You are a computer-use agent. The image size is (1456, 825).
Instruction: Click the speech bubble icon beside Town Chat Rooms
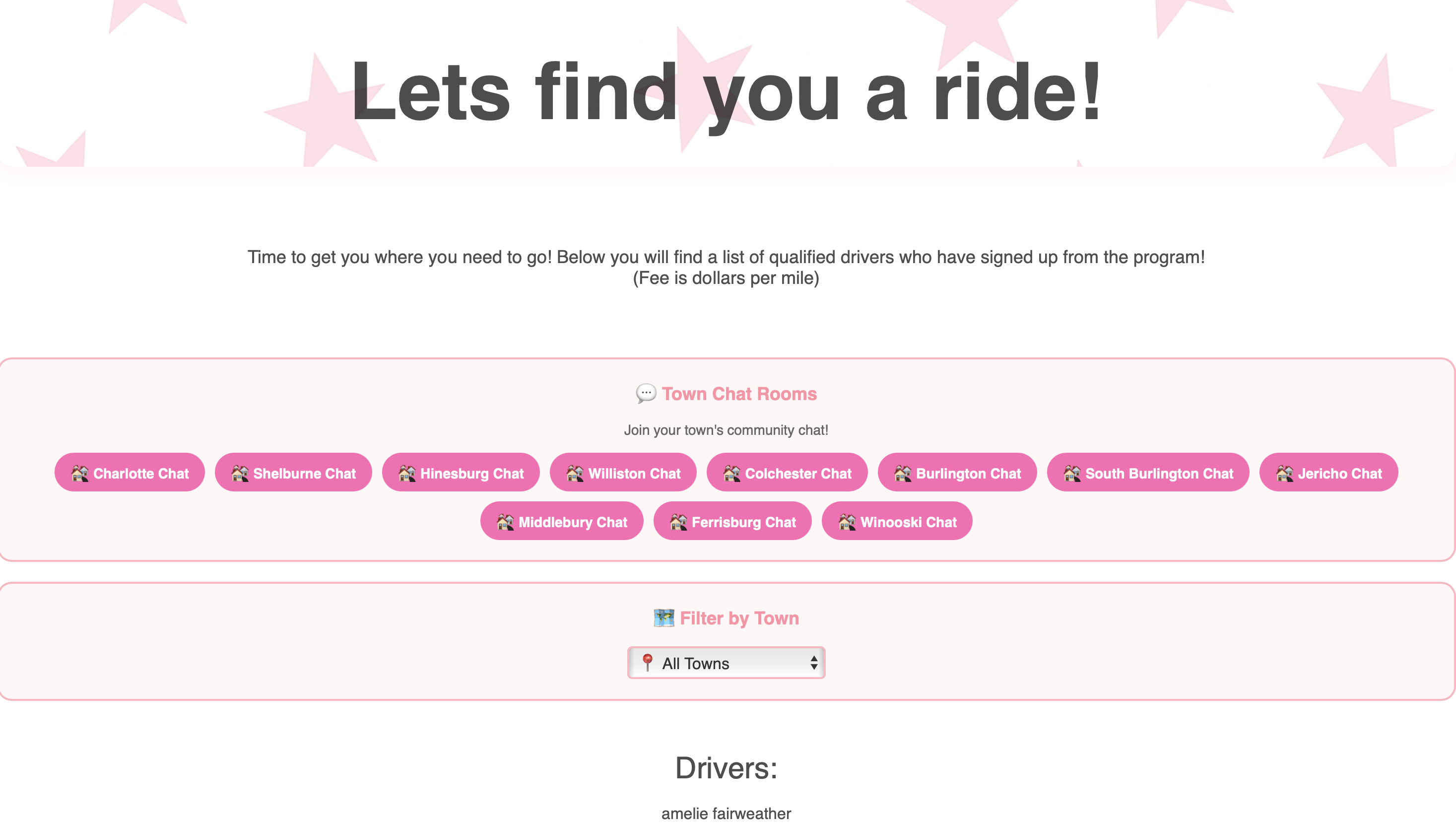point(646,393)
